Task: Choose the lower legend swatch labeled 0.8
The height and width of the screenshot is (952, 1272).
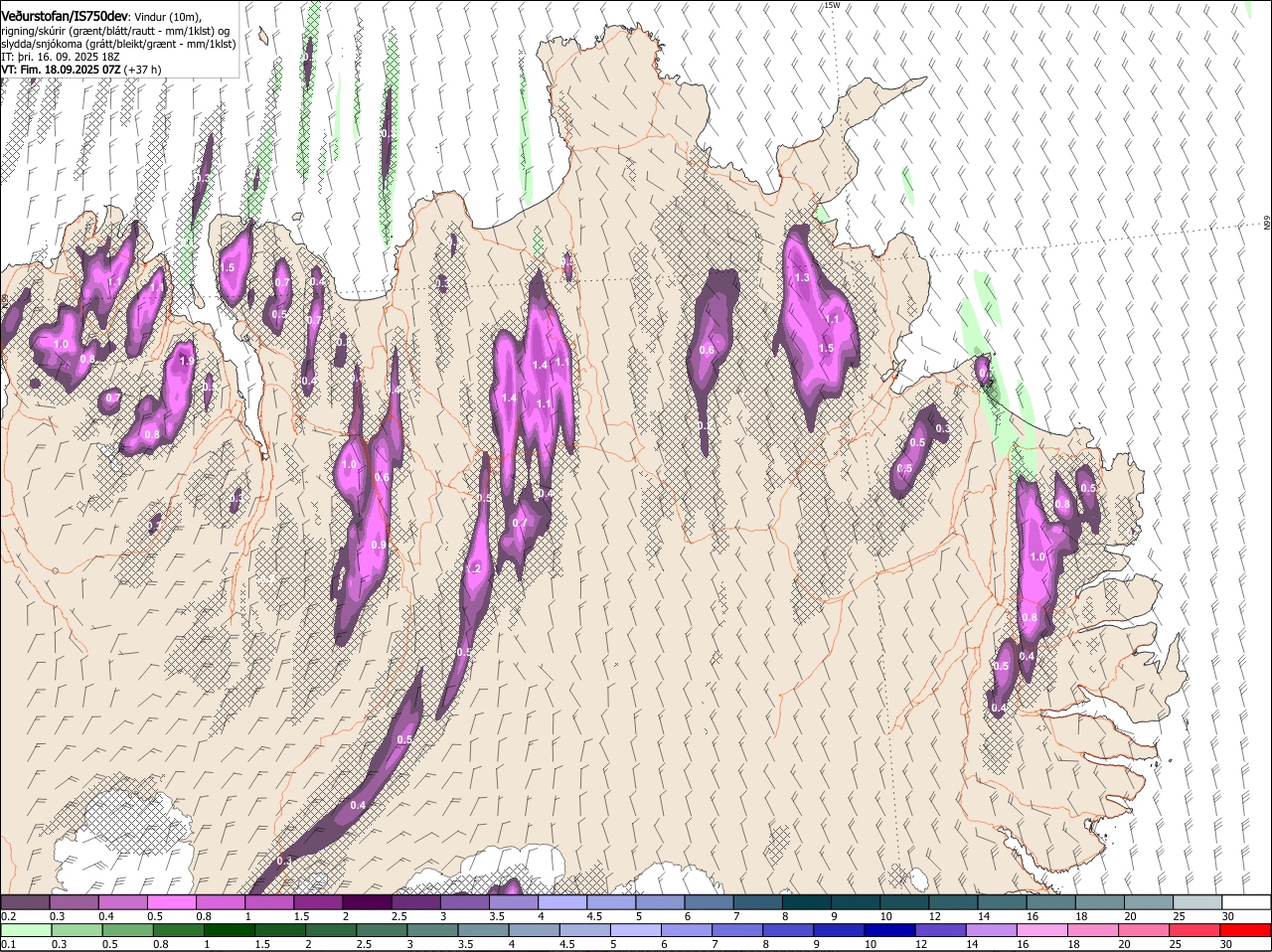Action: tap(179, 930)
